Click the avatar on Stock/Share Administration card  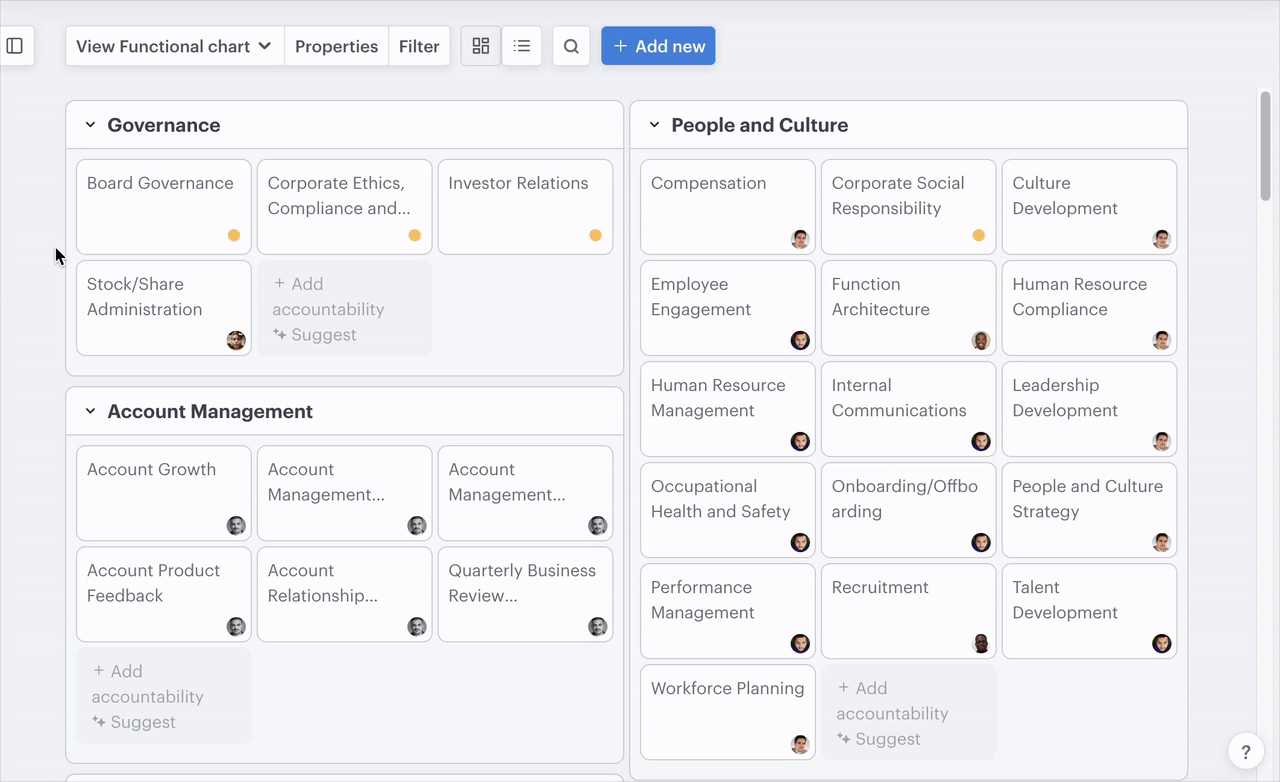(236, 340)
